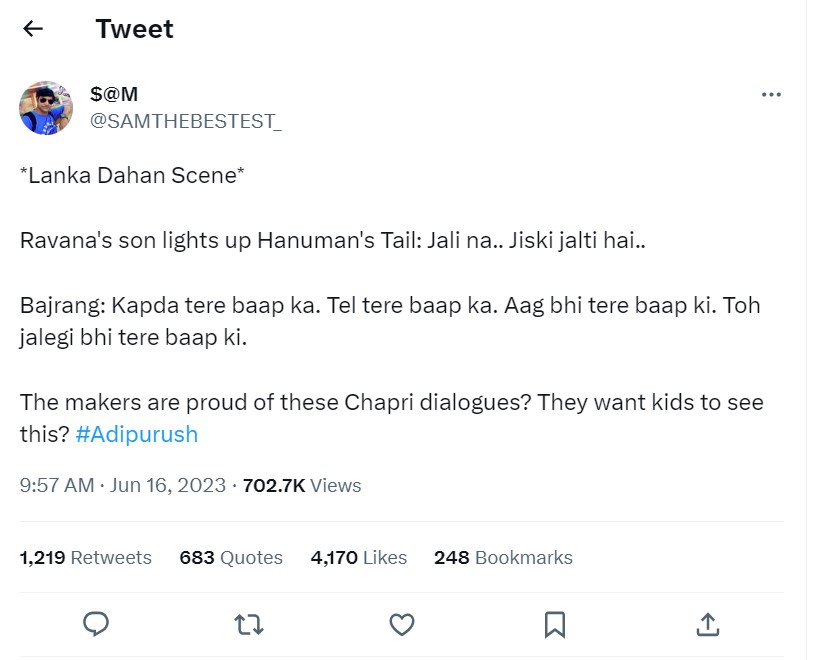Retweet using the arrows icon
Screen dimensions: 822x660
[x=248, y=625]
